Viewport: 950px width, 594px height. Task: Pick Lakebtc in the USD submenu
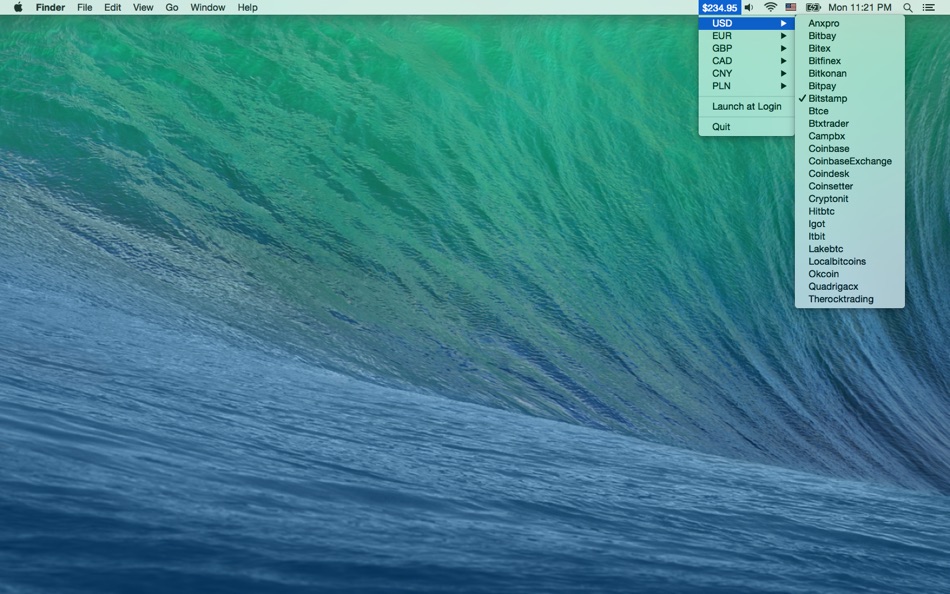coord(849,249)
